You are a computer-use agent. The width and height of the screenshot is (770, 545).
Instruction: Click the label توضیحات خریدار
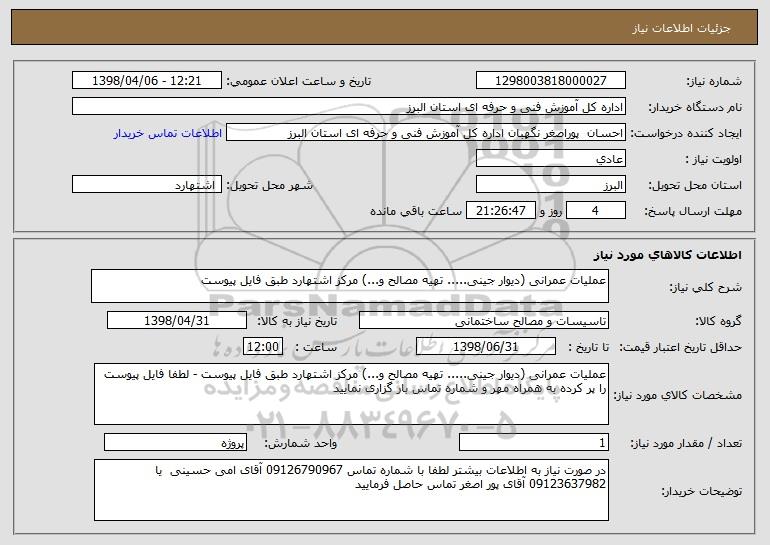[x=702, y=491]
